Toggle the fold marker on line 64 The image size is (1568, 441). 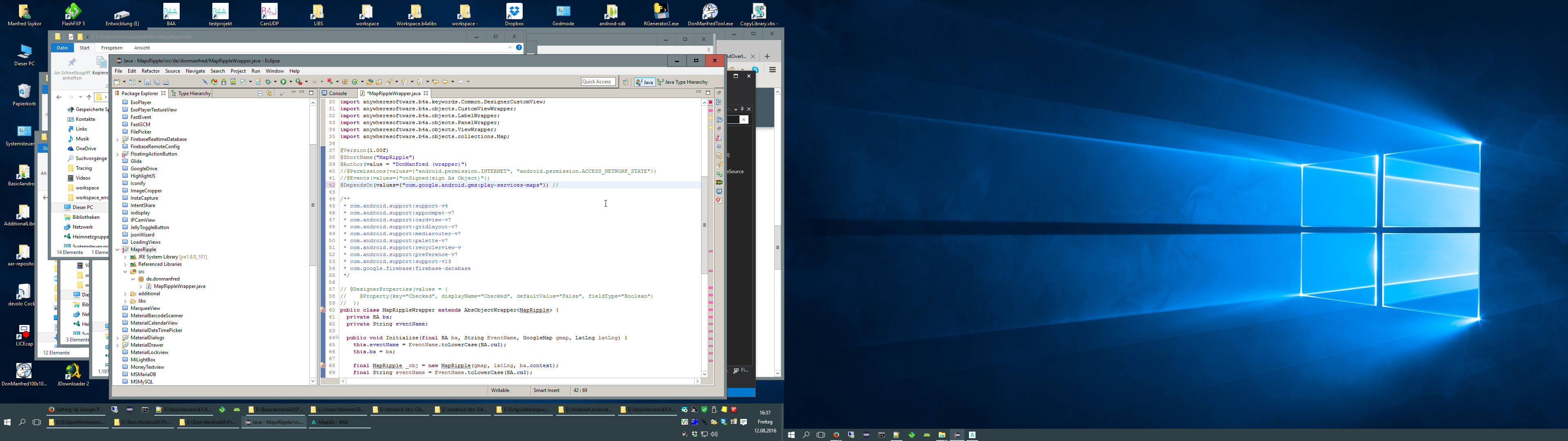click(x=338, y=337)
